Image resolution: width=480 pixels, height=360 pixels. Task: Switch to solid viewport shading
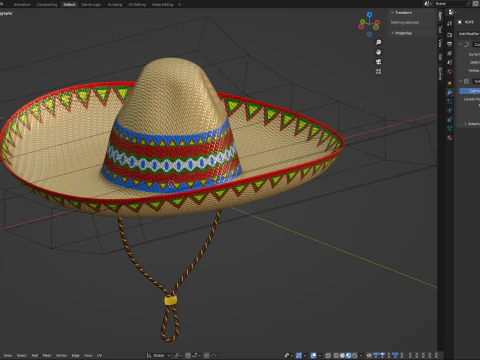[x=342, y=355]
